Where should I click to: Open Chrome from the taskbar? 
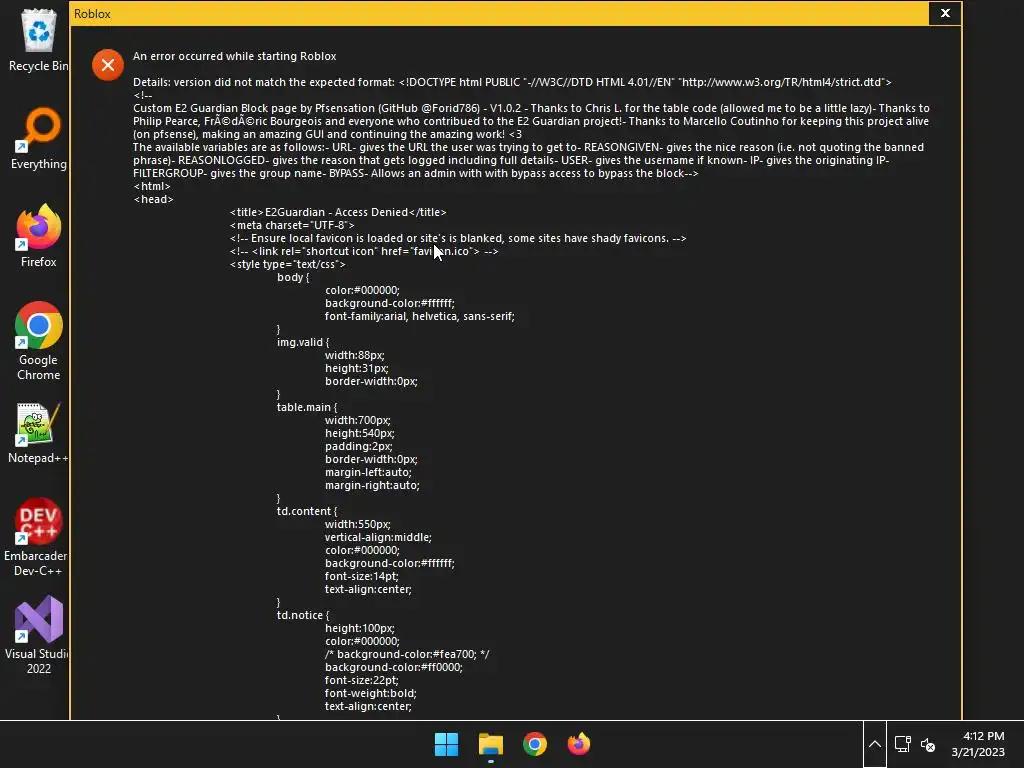(535, 744)
